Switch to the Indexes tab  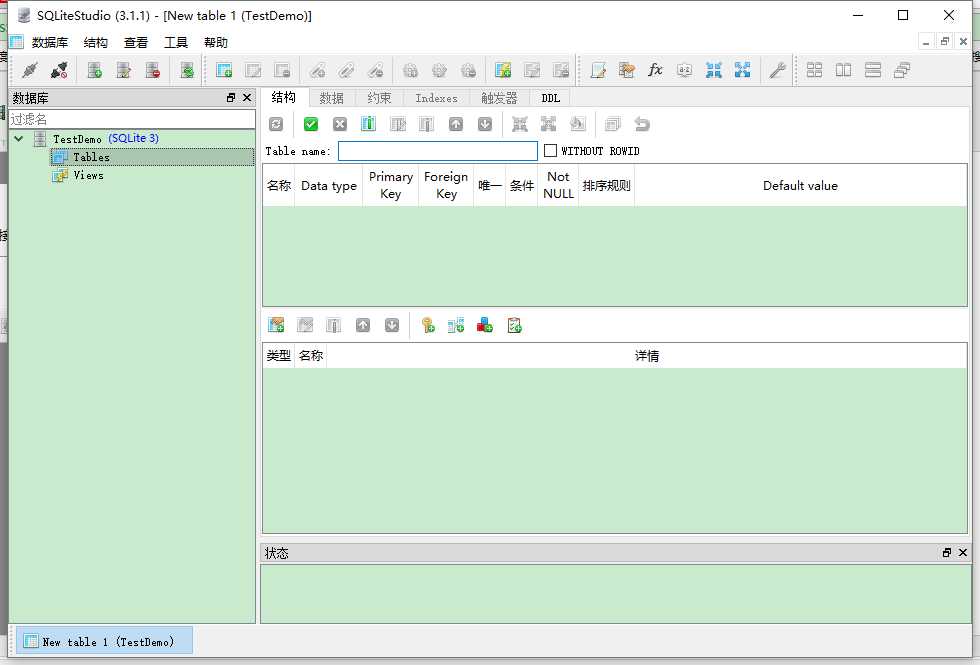click(436, 98)
